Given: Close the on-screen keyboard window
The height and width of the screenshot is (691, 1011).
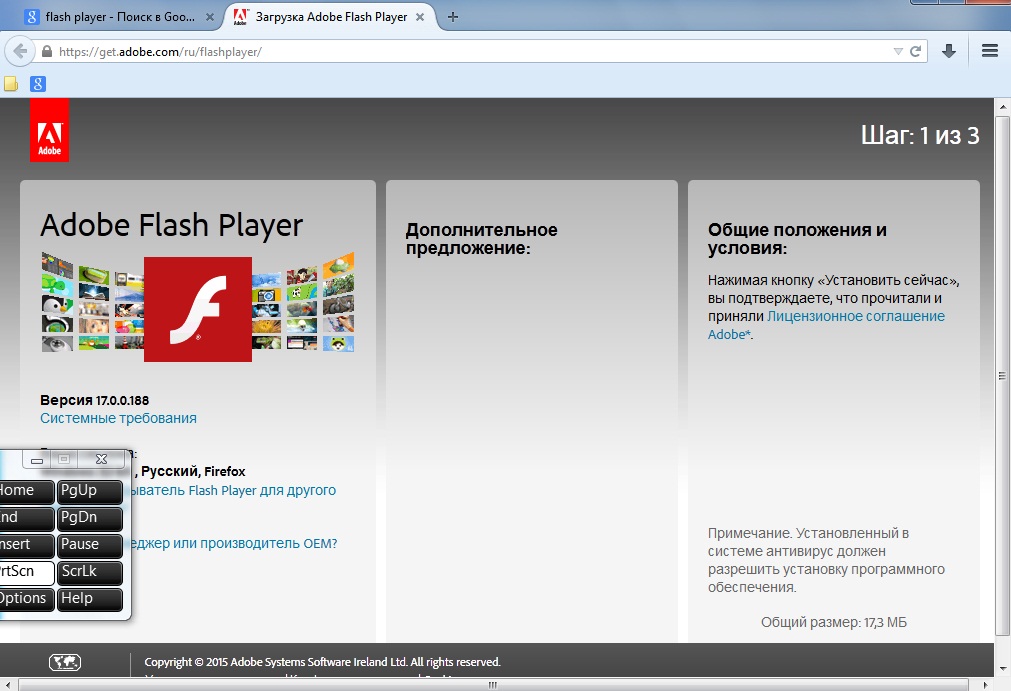Looking at the screenshot, I should [101, 460].
